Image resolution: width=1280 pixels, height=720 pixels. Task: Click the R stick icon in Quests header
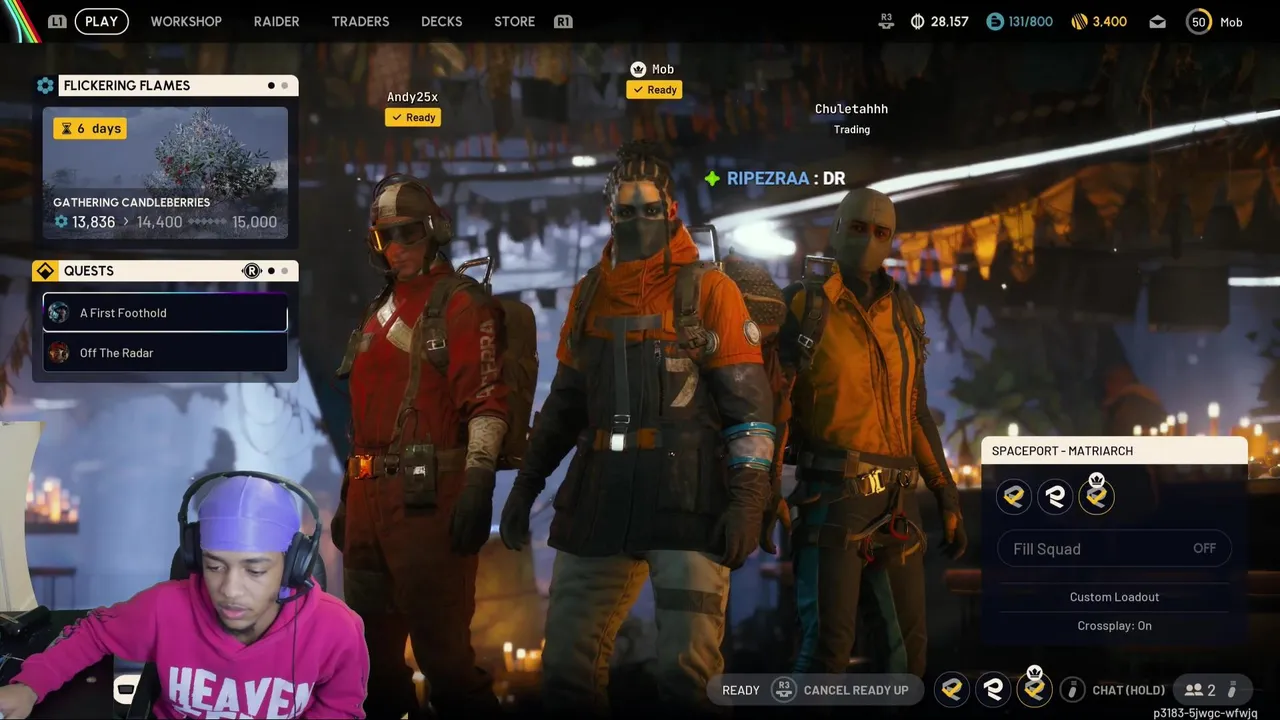coord(252,271)
